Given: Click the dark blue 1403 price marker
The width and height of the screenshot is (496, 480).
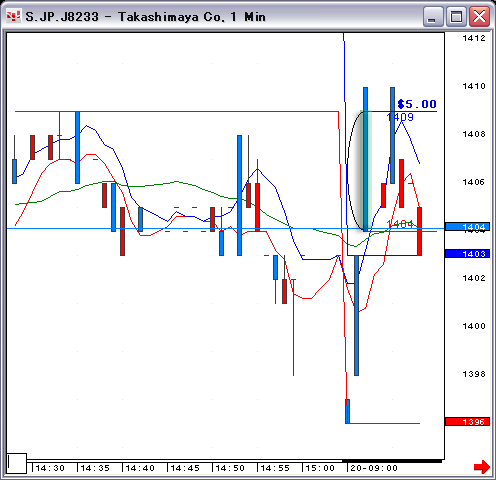Looking at the screenshot, I should pyautogui.click(x=467, y=254).
